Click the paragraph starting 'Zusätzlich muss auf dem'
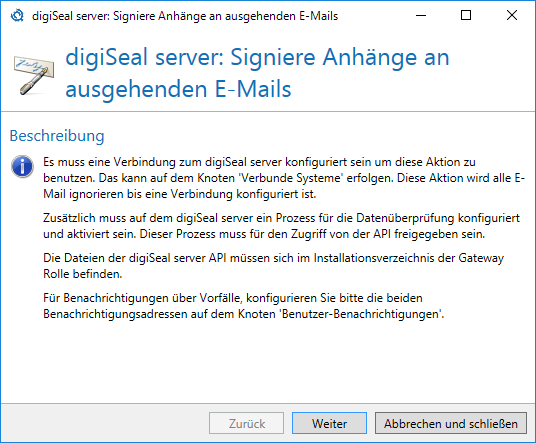 coord(281,226)
